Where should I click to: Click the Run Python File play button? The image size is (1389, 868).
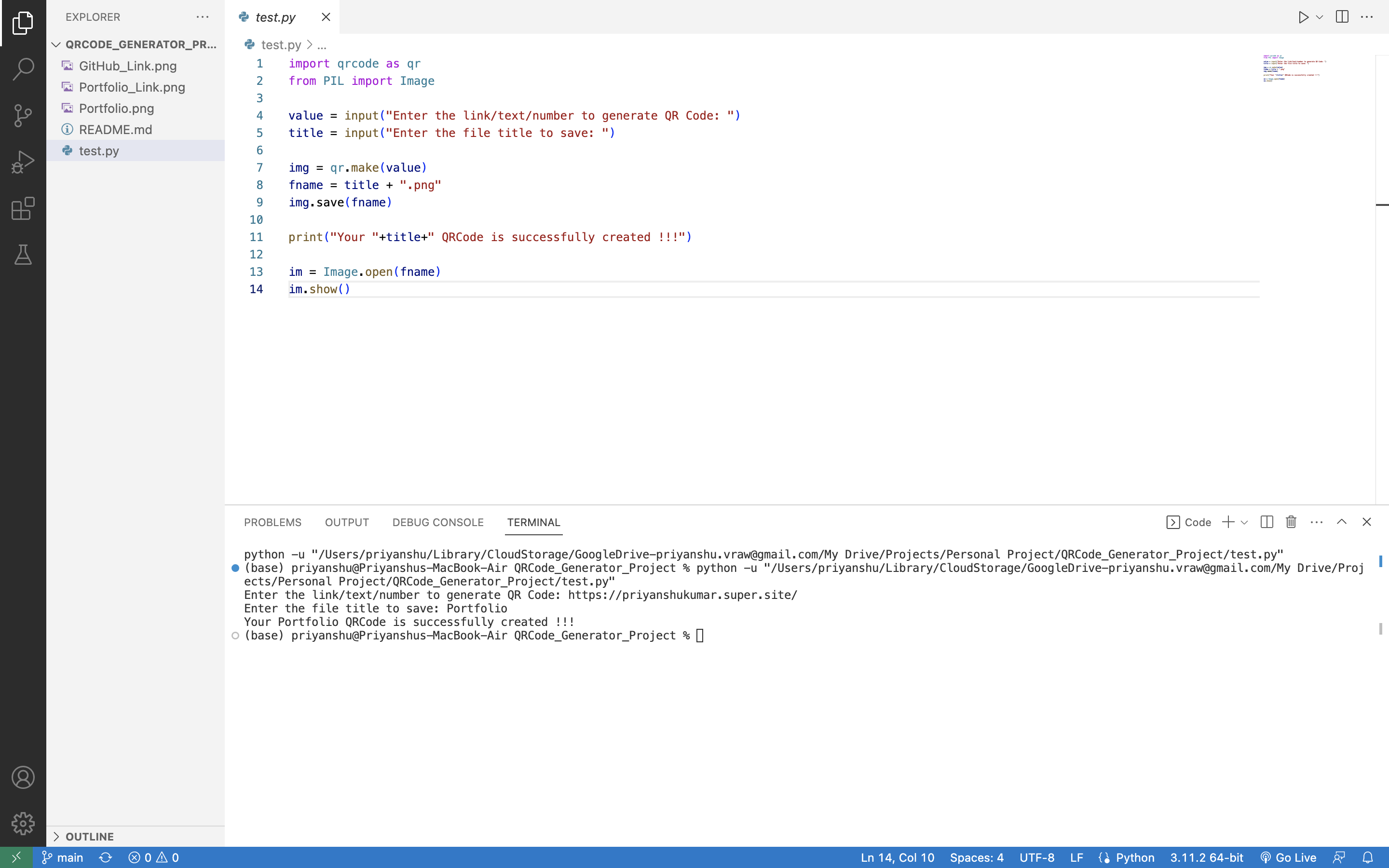point(1303,17)
